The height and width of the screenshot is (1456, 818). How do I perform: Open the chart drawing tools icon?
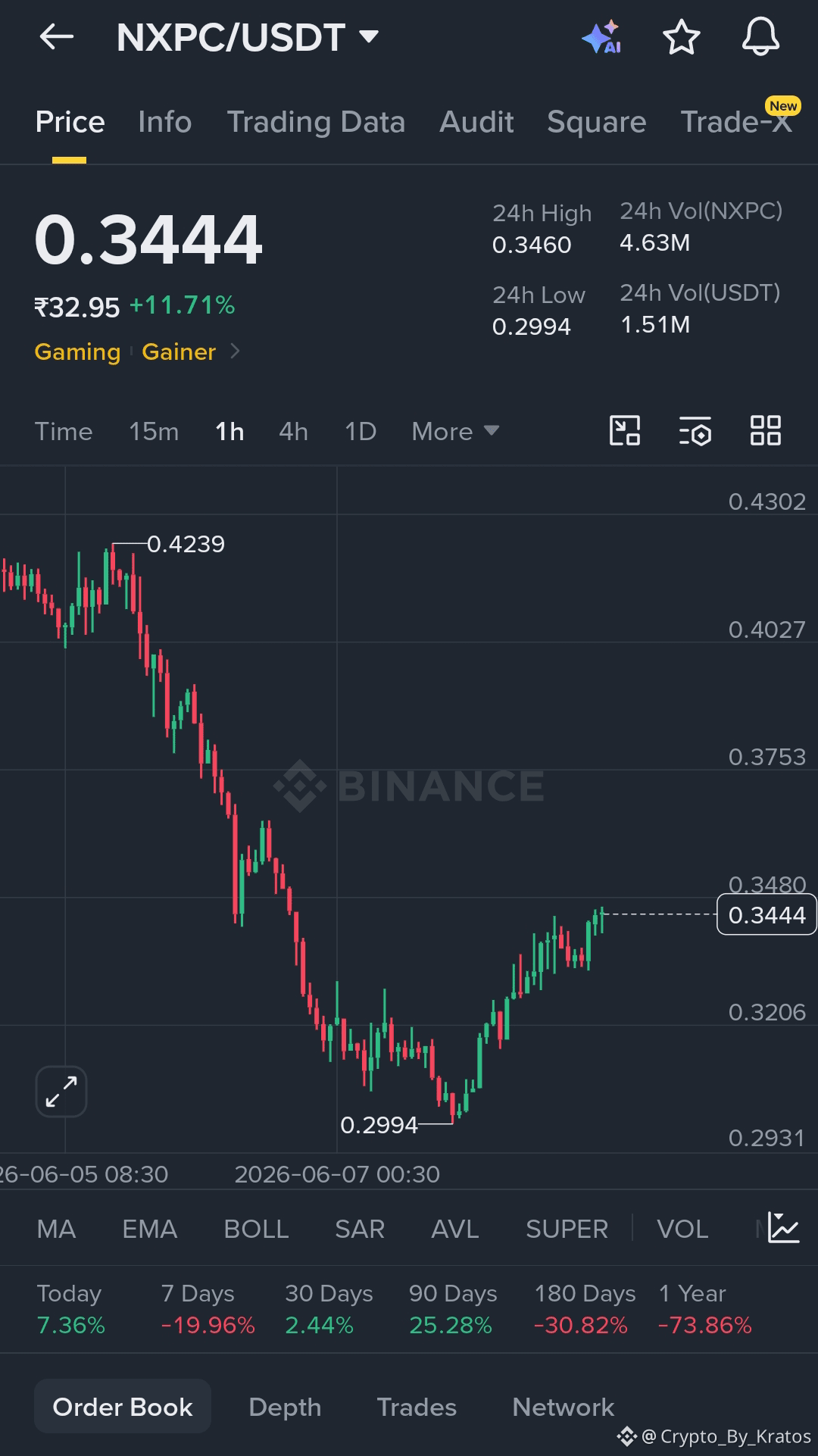pos(625,431)
